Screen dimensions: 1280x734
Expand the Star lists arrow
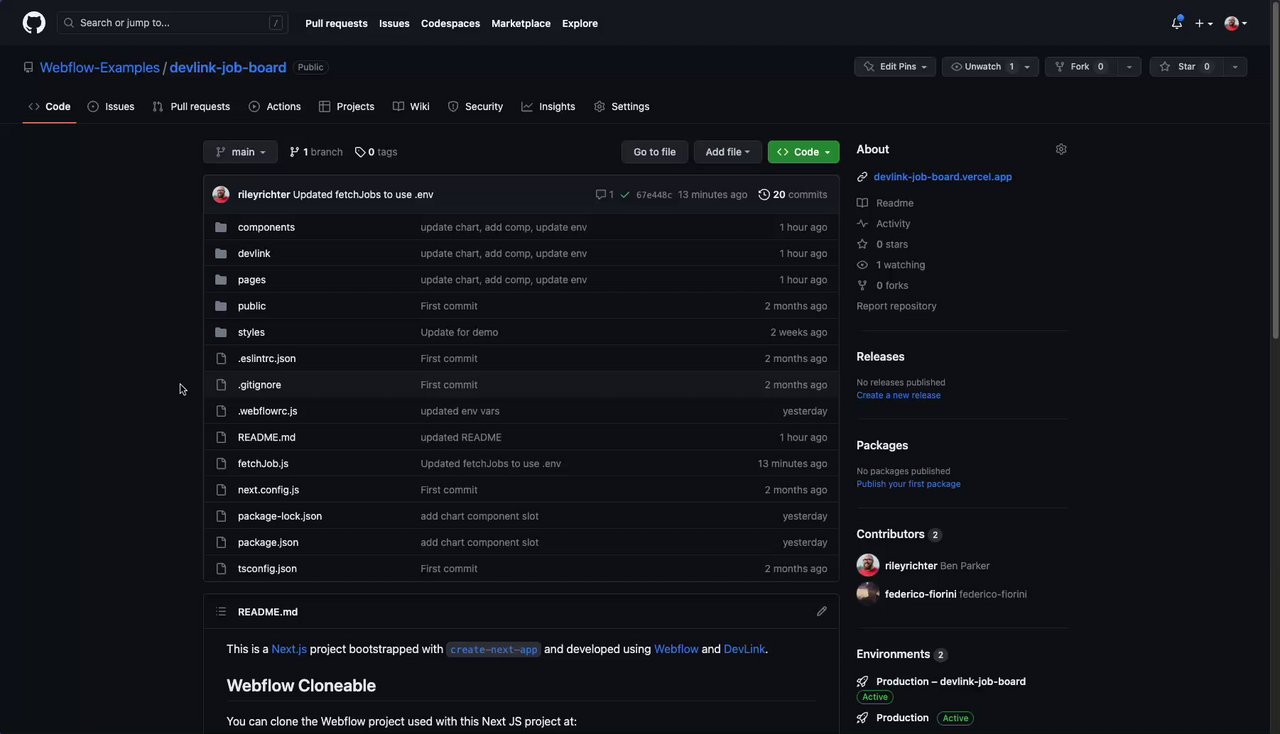coord(1235,67)
